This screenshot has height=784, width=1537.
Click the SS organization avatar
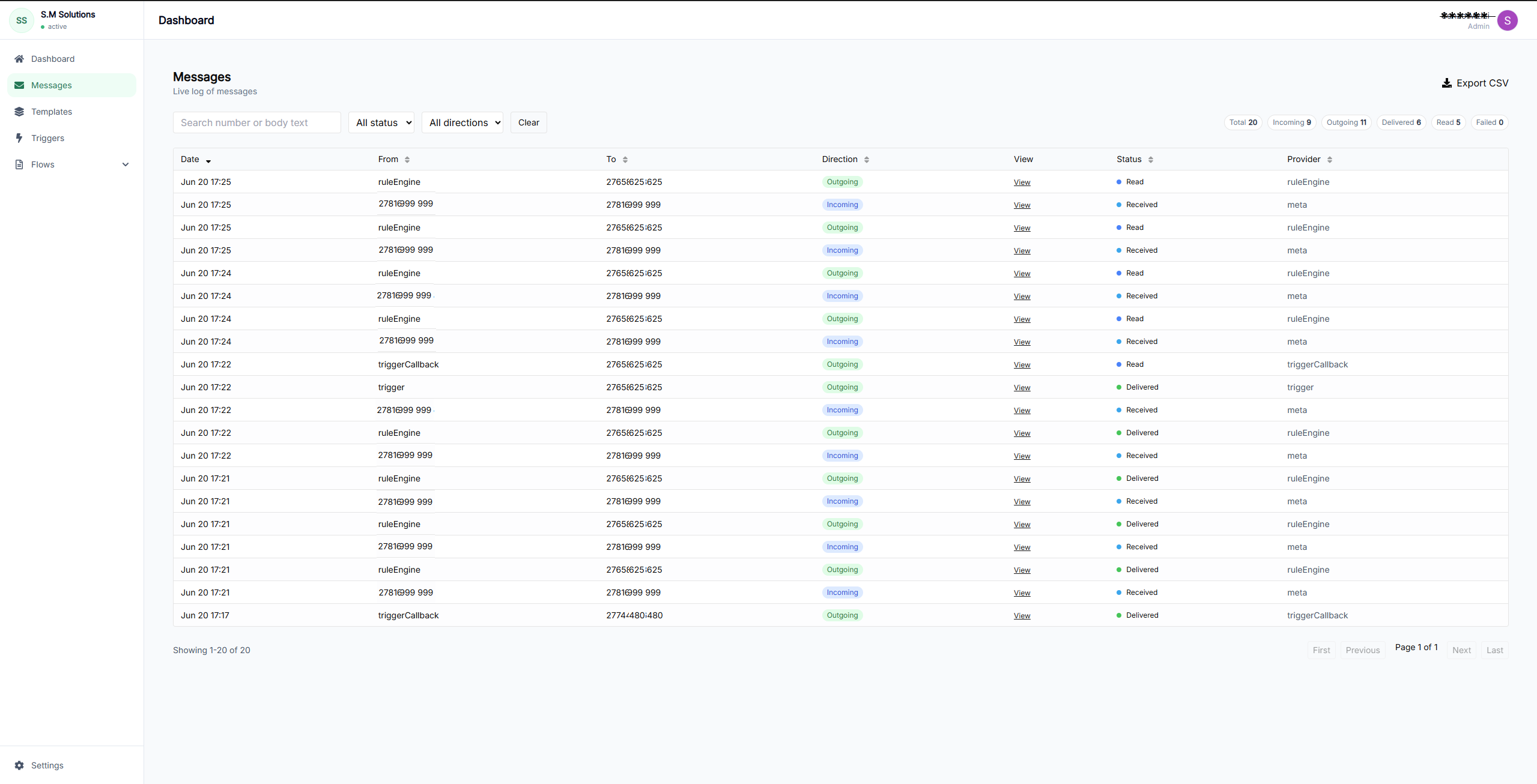(22, 20)
